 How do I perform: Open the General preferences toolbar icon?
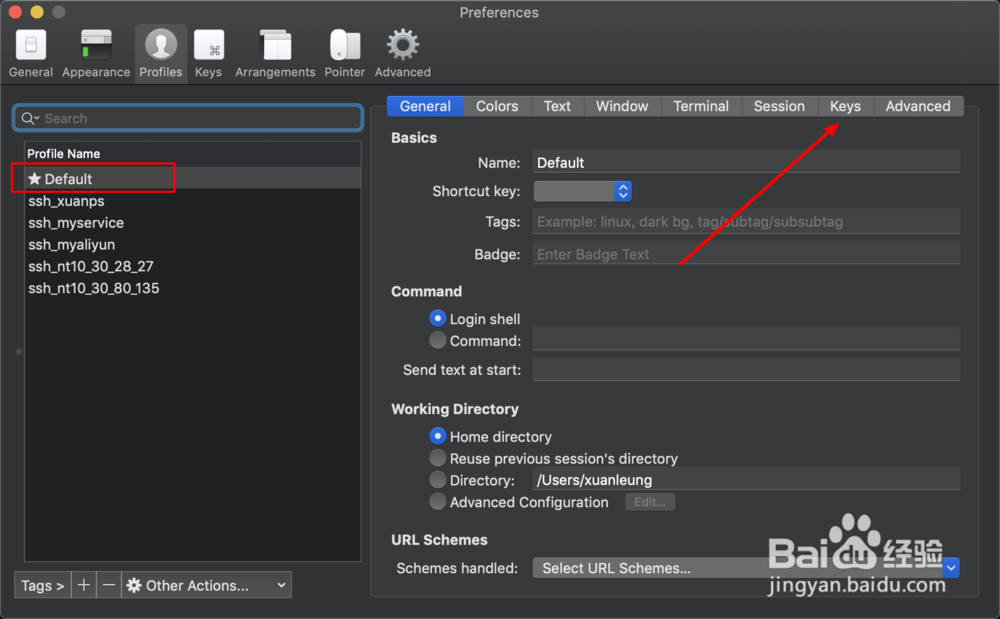pos(31,52)
